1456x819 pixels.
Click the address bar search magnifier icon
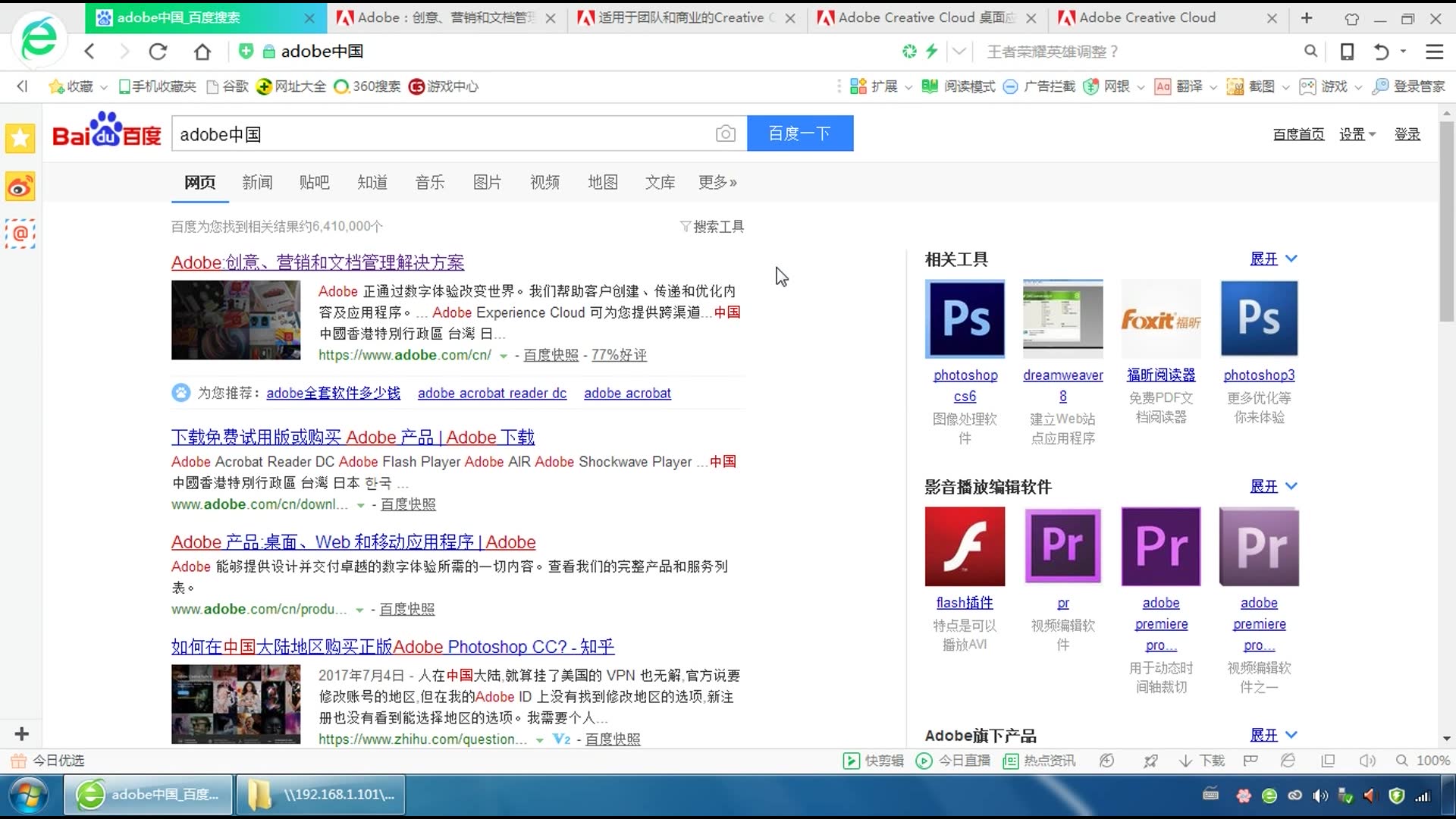1310,52
